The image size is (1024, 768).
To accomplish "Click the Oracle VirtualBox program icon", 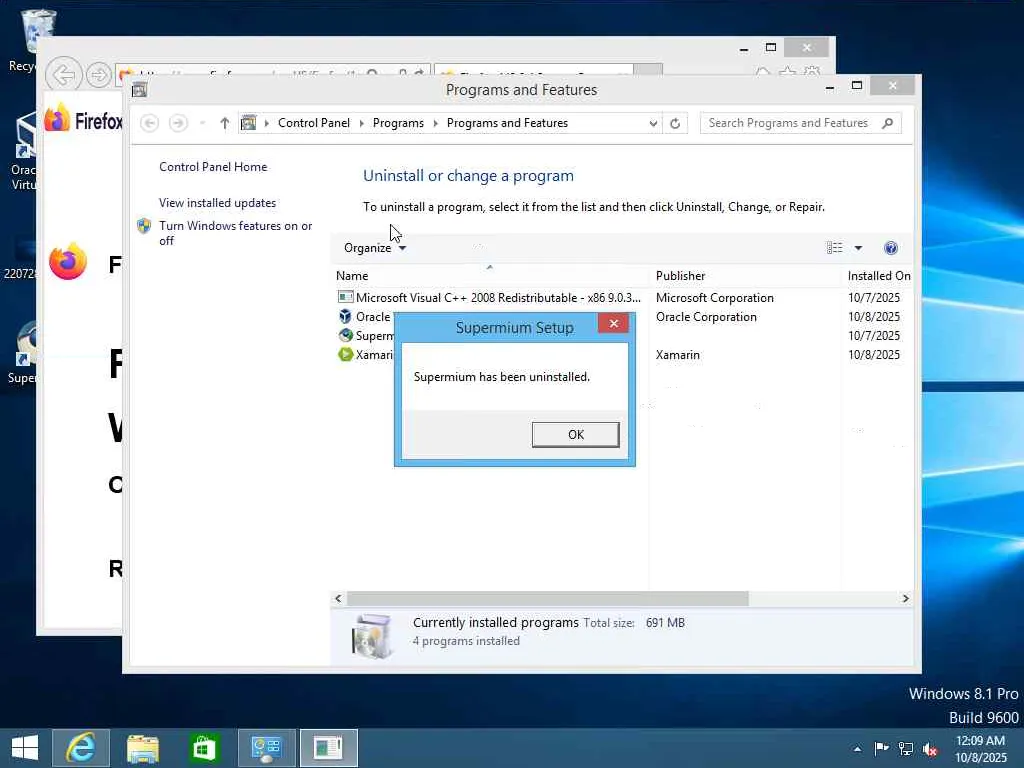I will pyautogui.click(x=345, y=316).
